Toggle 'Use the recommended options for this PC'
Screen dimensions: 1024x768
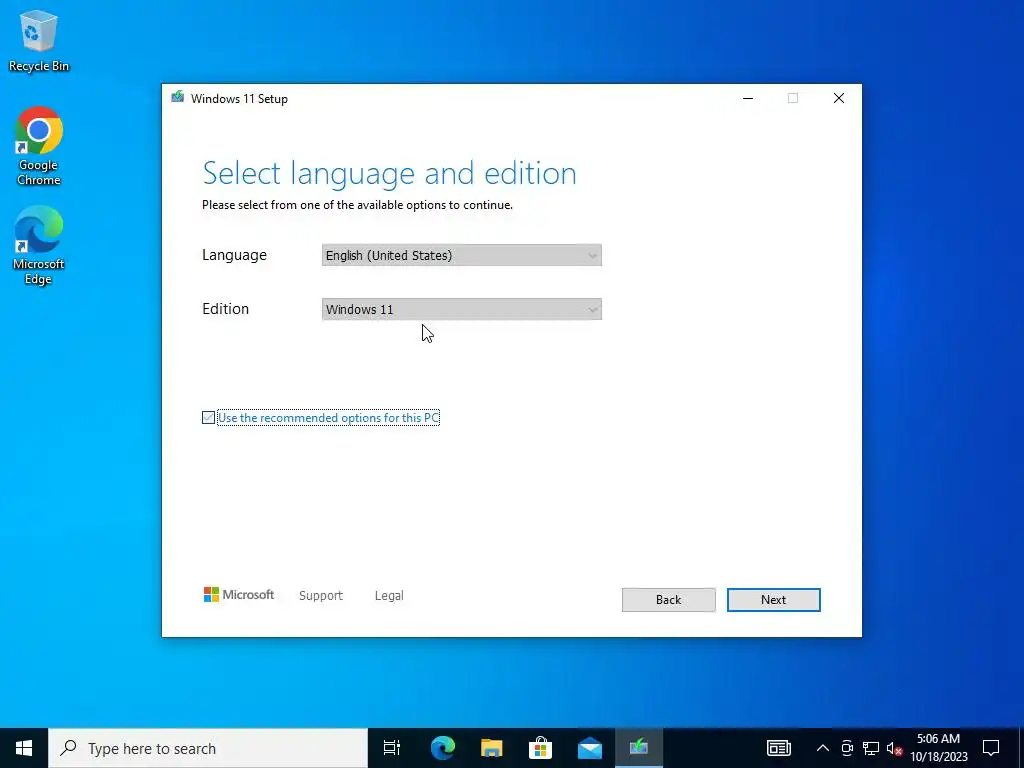click(x=321, y=417)
